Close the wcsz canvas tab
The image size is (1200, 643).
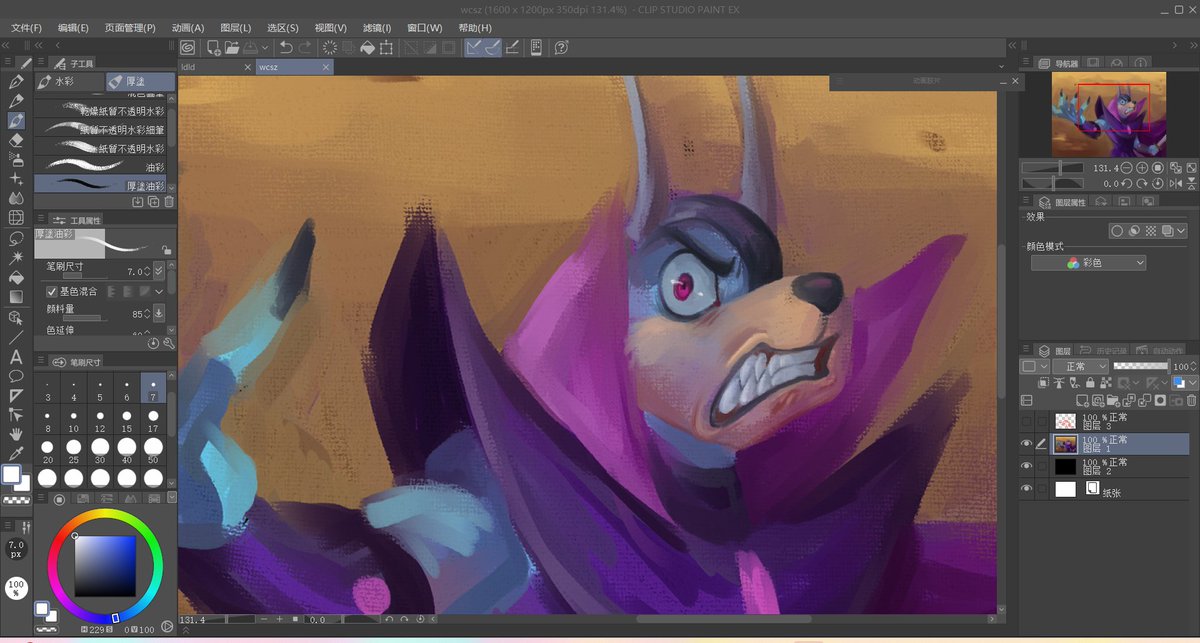tap(326, 67)
